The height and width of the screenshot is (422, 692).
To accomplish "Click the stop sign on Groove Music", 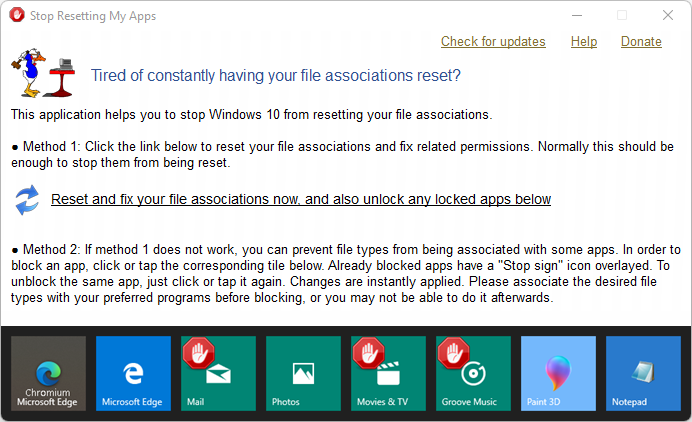I will pos(454,353).
